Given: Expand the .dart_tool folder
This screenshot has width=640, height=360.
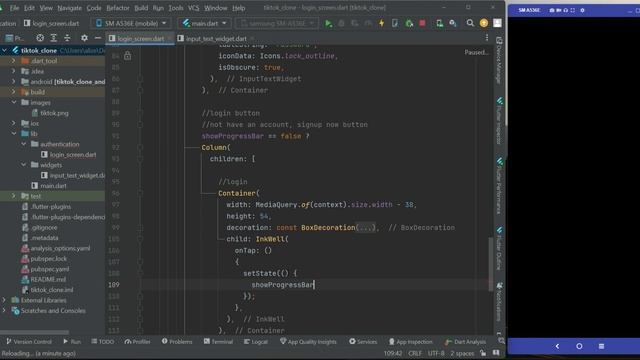Looking at the screenshot, I should (13, 61).
